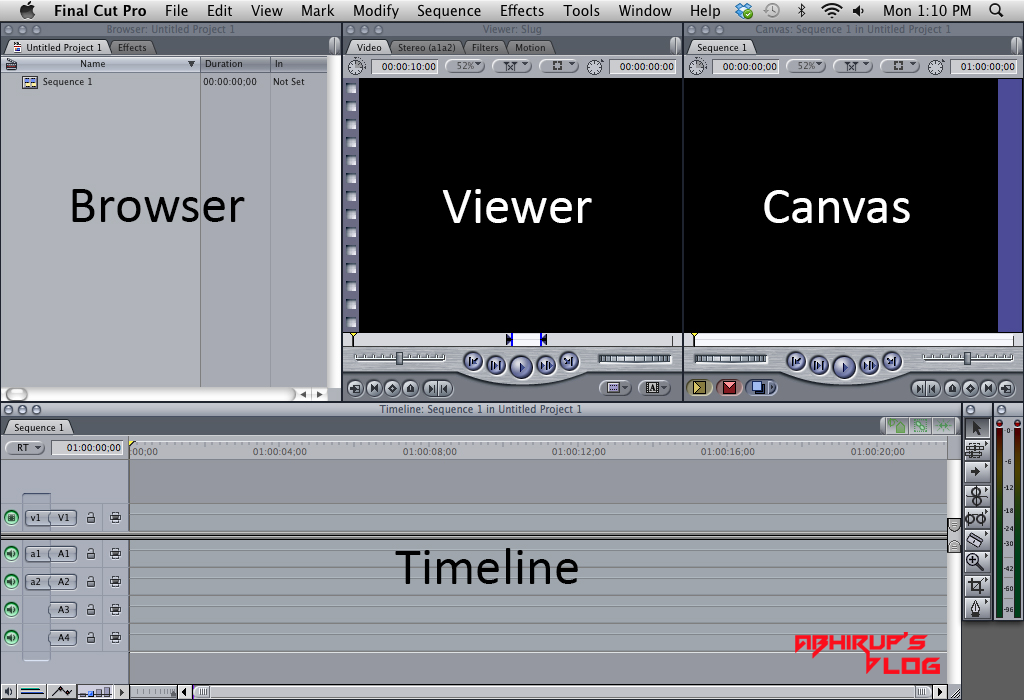The height and width of the screenshot is (700, 1024).
Task: Lock the V1 video track
Action: 90,517
